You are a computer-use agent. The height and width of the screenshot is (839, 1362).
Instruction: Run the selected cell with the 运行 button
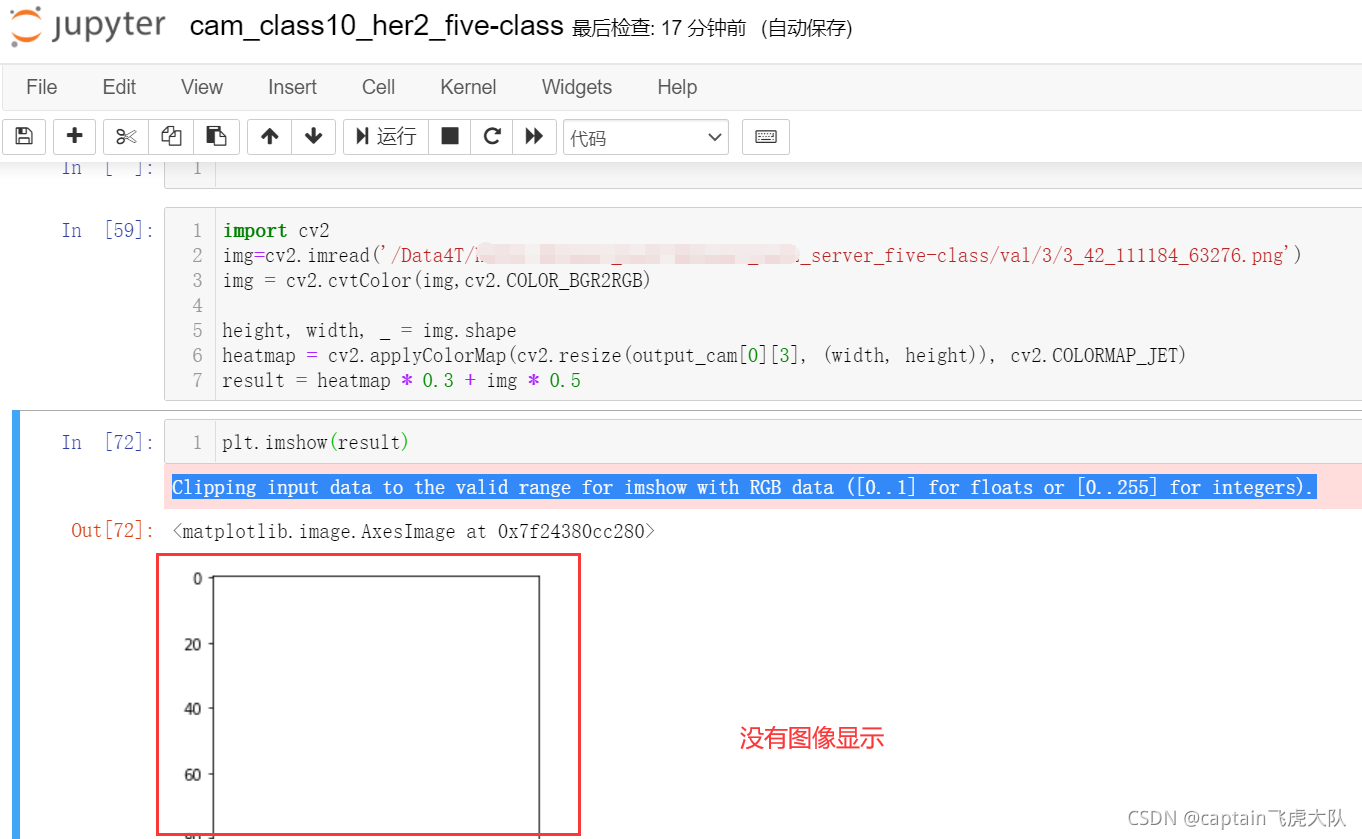tap(385, 136)
